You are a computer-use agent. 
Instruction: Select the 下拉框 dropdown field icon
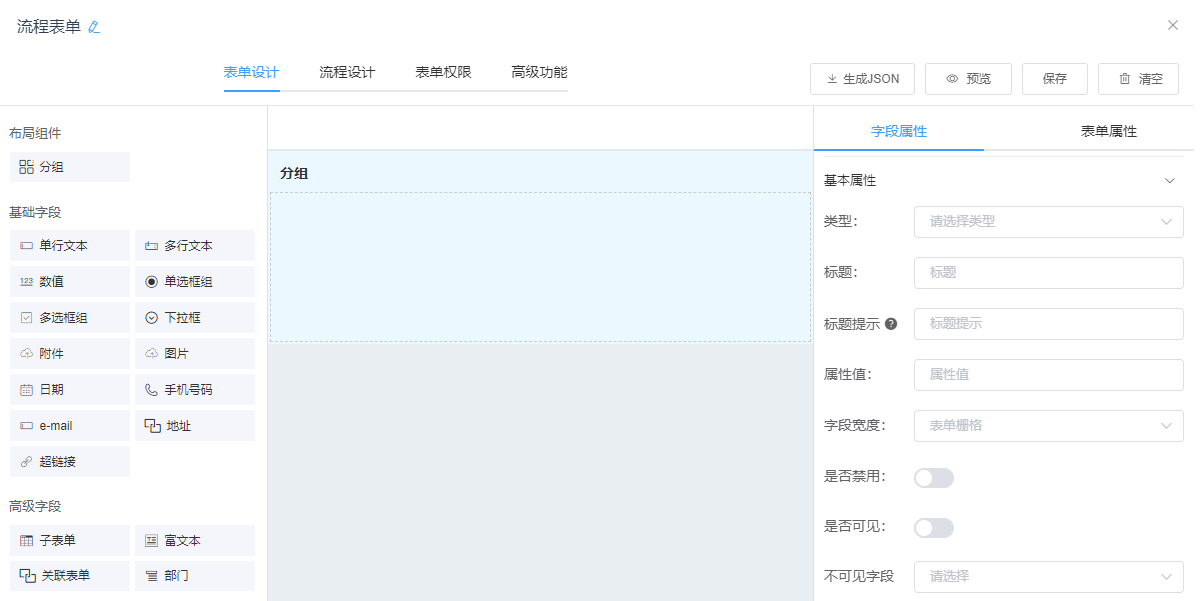click(x=152, y=318)
